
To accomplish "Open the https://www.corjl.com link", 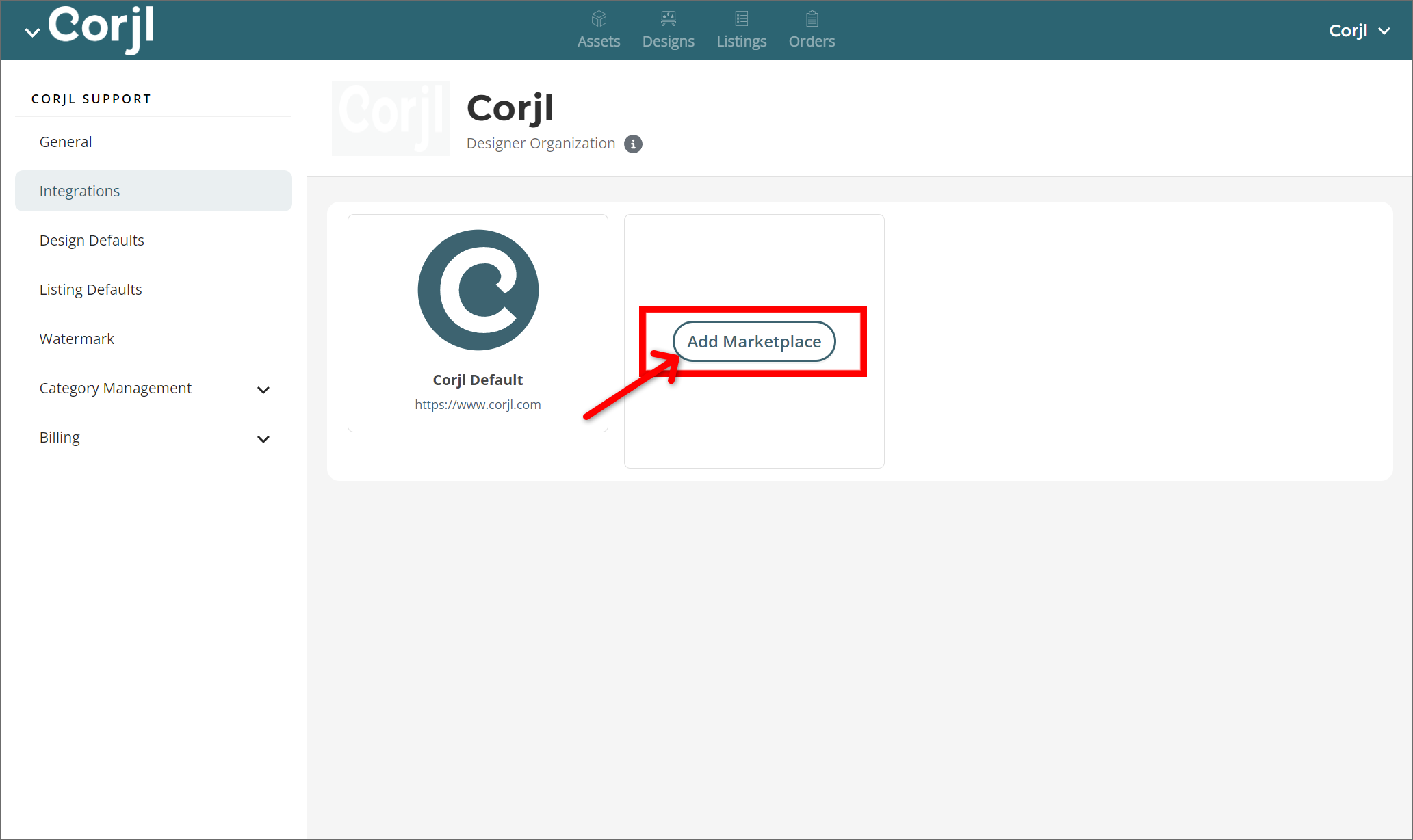I will point(478,404).
